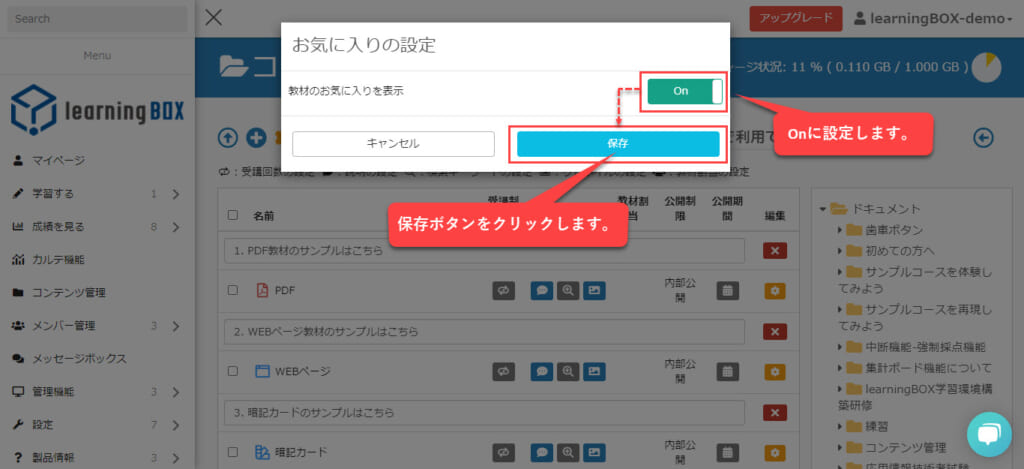Click the gear edit icon in the PDF row
1024x469 pixels.
coord(774,291)
